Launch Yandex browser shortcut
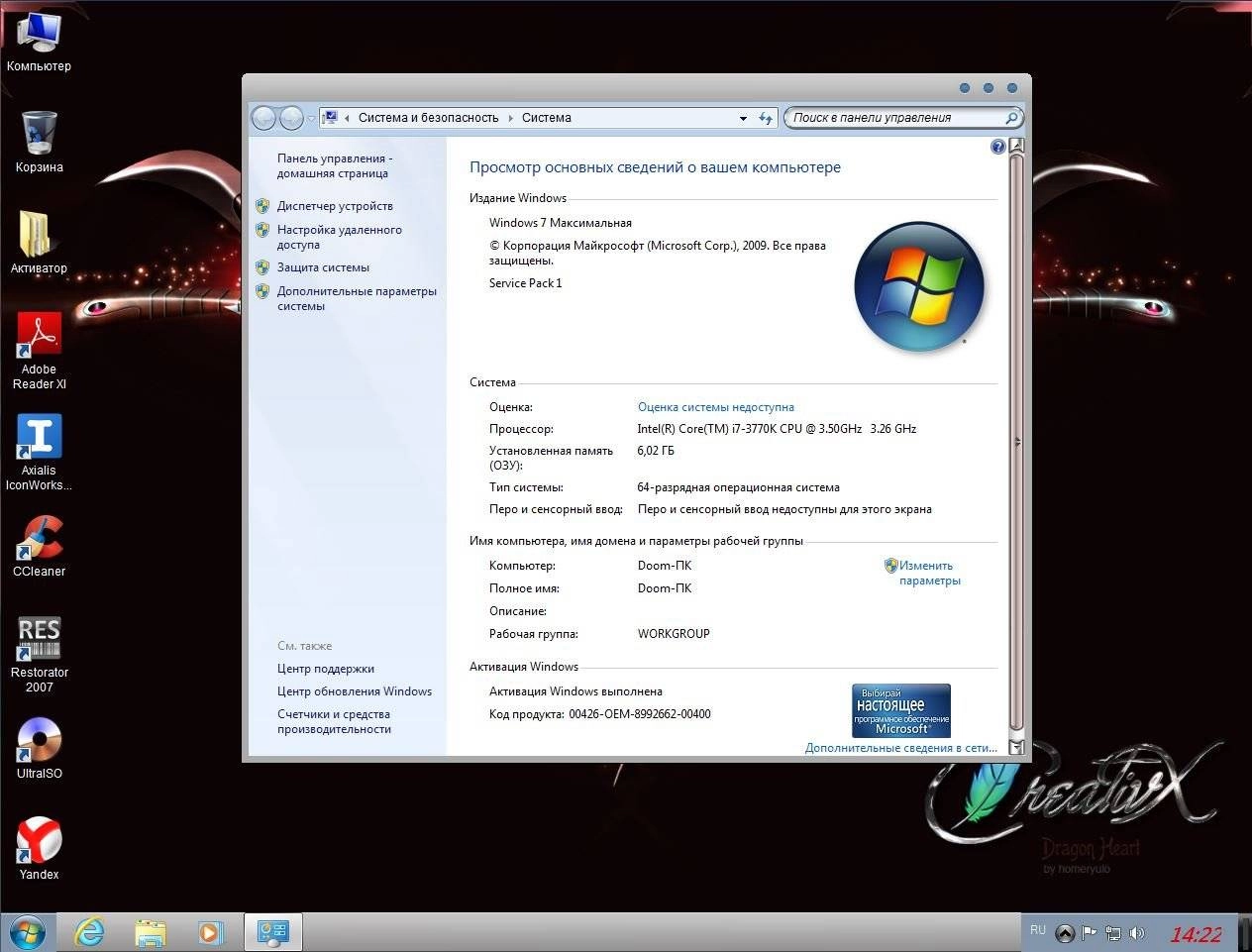 tap(39, 849)
